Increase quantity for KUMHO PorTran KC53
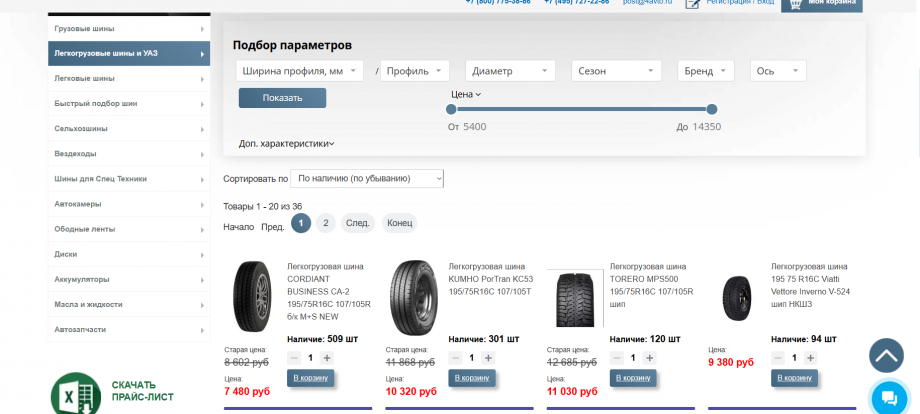Image resolution: width=920 pixels, height=414 pixels. click(488, 358)
